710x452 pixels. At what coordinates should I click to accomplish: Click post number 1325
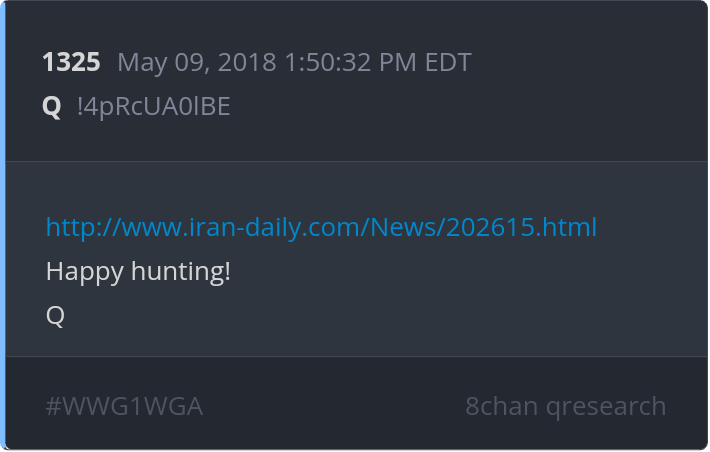point(71,62)
